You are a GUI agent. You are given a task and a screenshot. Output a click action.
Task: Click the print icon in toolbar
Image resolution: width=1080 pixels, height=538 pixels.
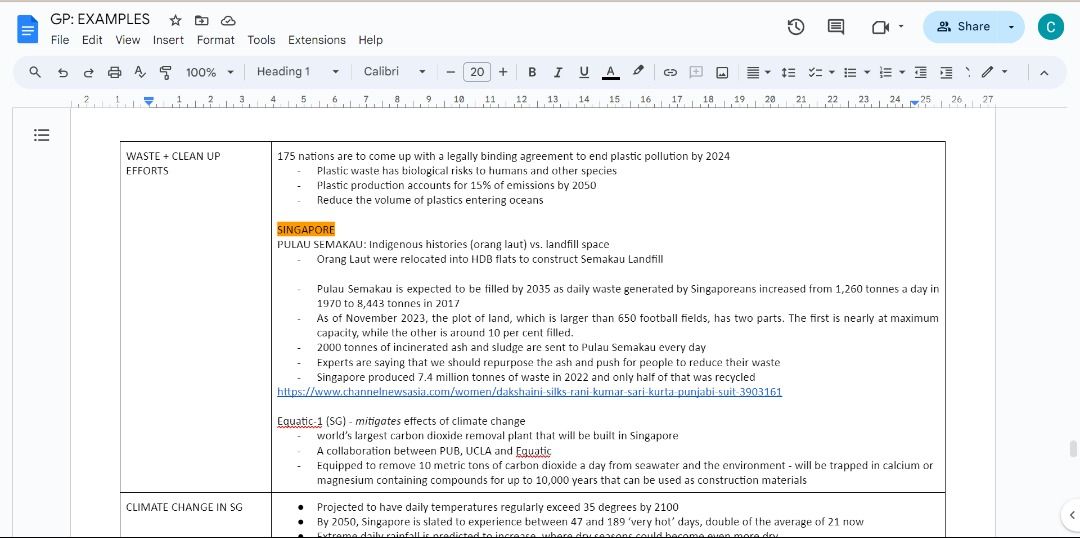point(114,72)
